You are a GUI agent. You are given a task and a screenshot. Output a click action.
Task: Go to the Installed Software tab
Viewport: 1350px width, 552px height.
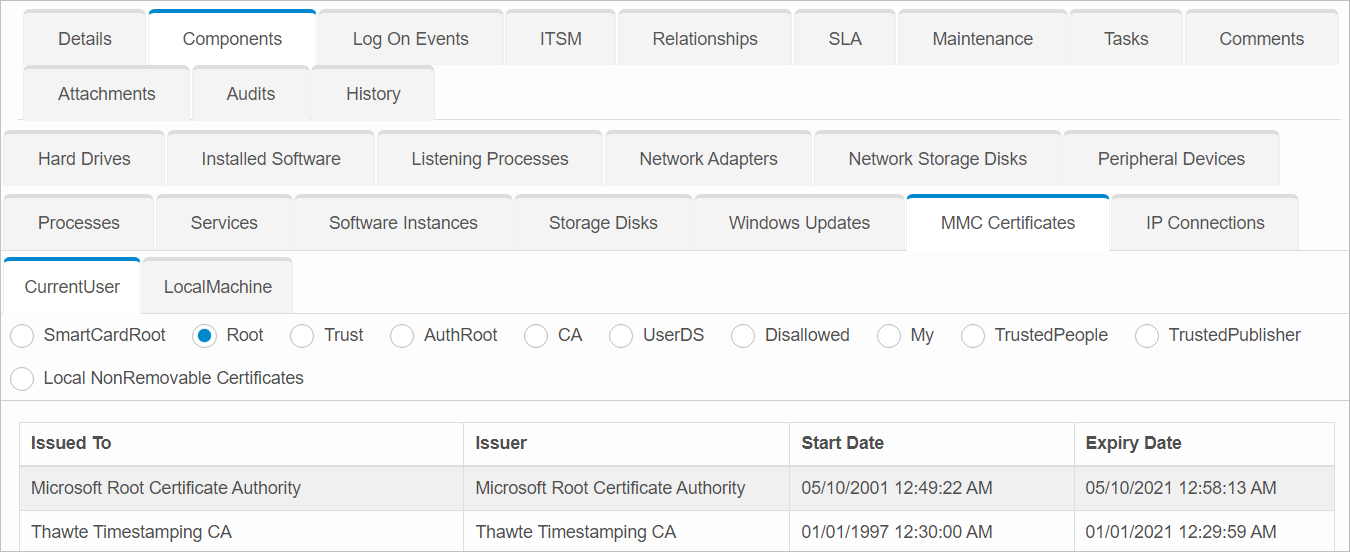(x=271, y=159)
